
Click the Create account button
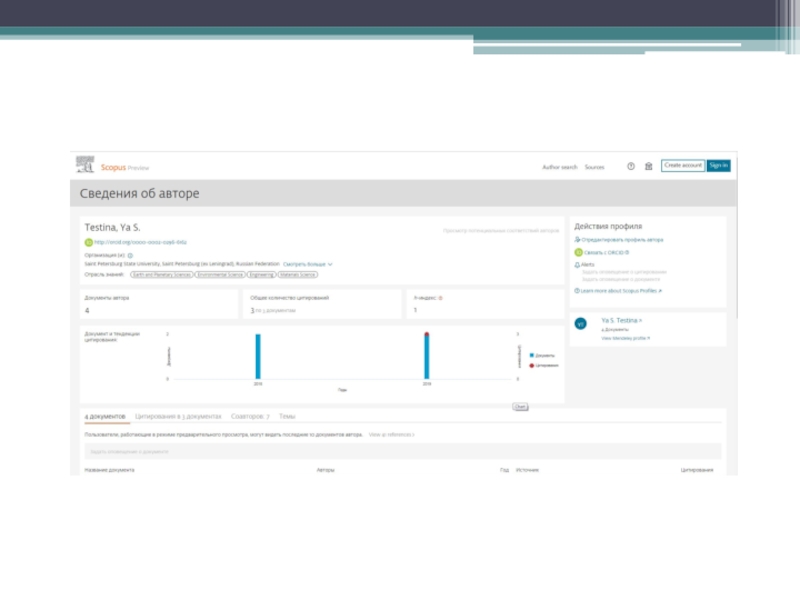pos(683,166)
